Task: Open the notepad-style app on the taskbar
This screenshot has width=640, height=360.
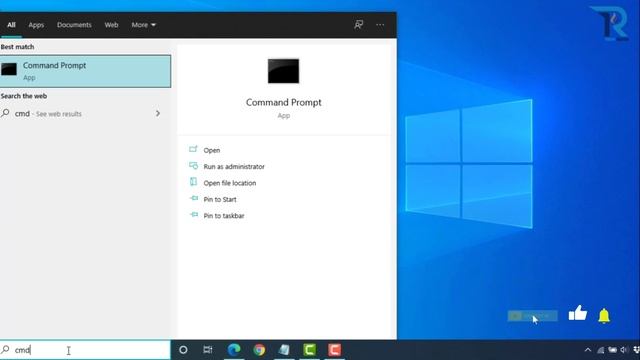Action: point(284,350)
